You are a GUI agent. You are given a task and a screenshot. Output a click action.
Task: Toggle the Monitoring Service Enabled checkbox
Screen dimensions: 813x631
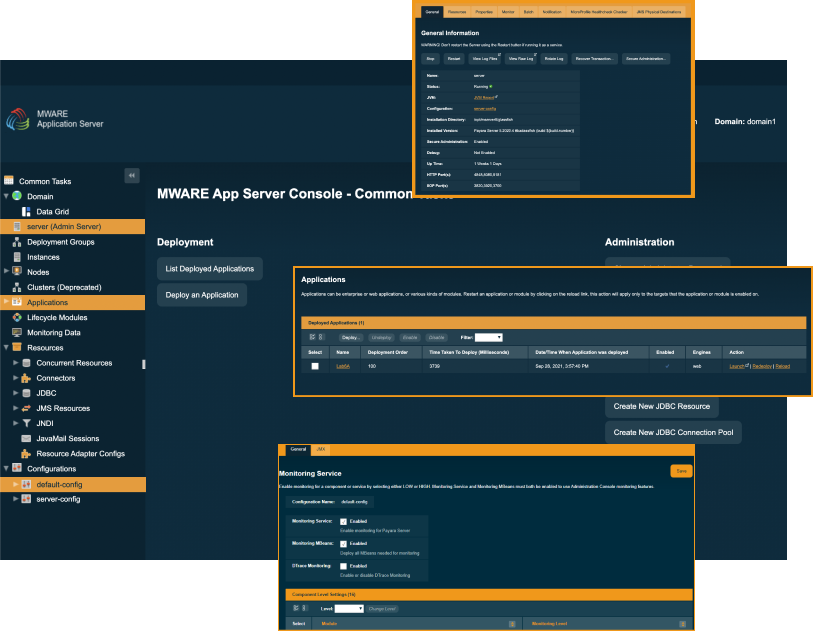point(343,522)
